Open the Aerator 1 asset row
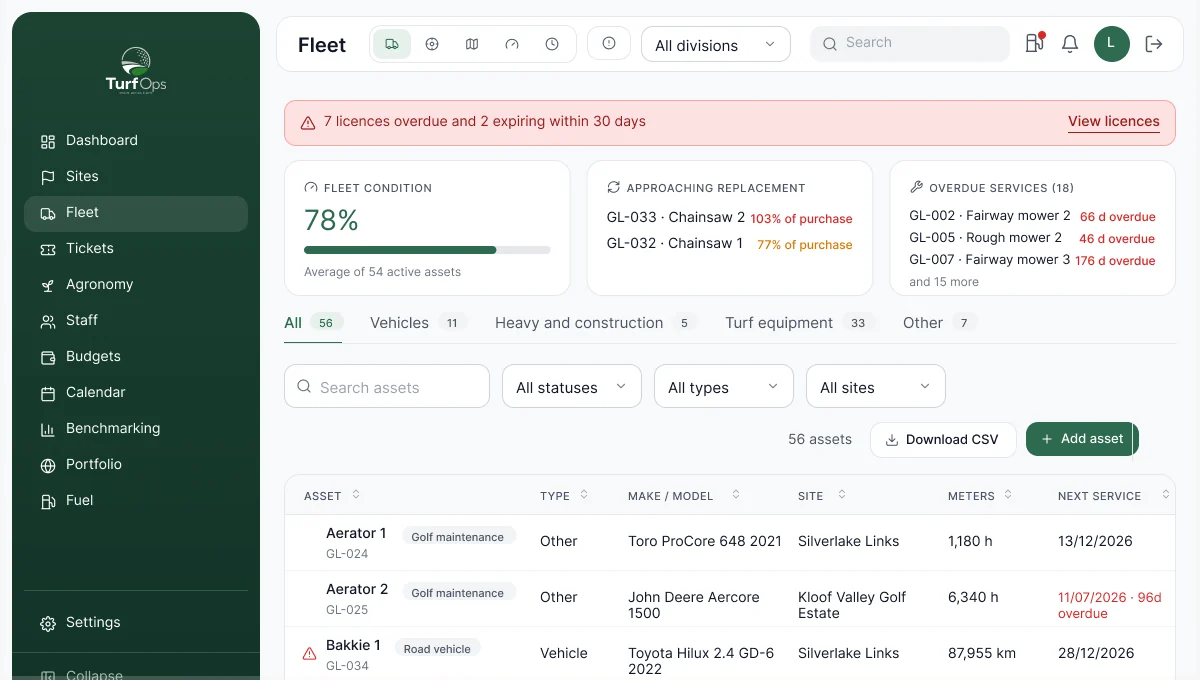 point(730,543)
